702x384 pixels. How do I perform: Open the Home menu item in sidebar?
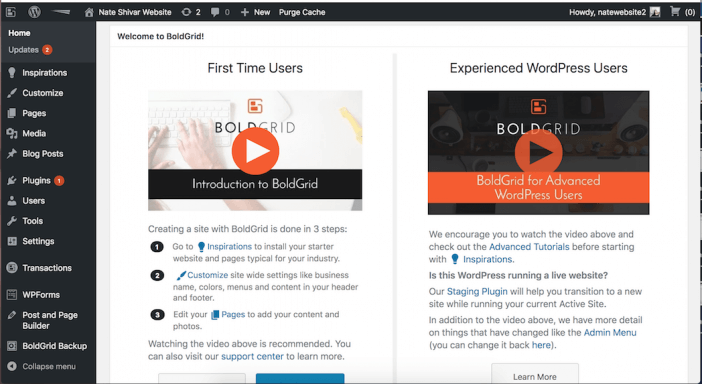(x=19, y=33)
